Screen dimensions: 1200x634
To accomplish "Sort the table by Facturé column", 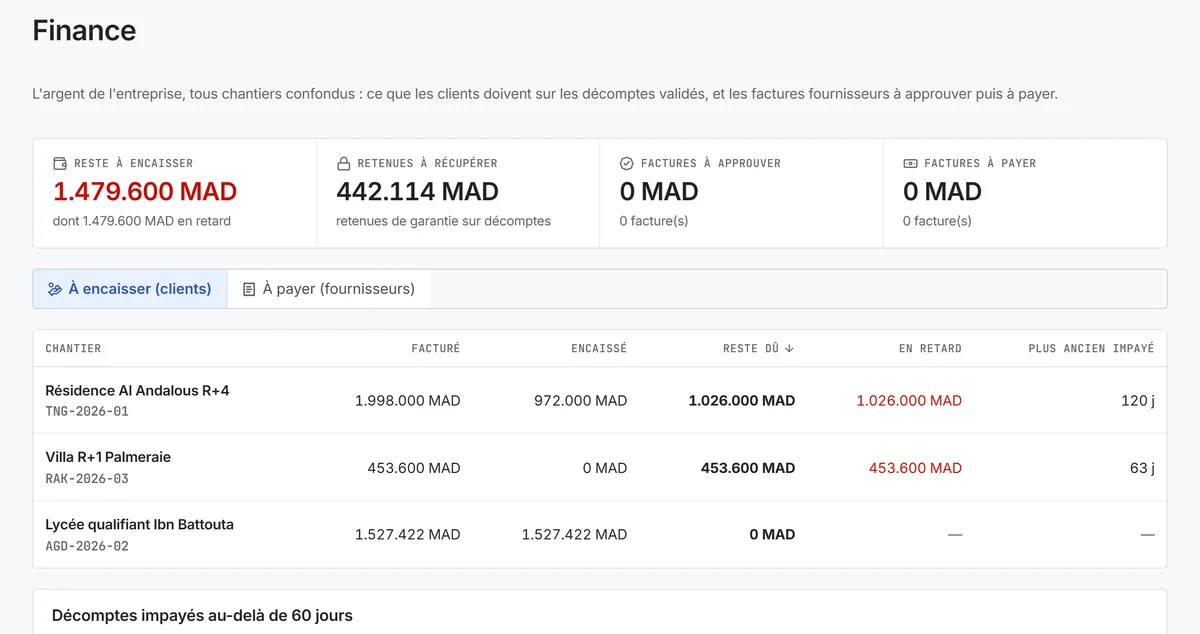I will 436,349.
